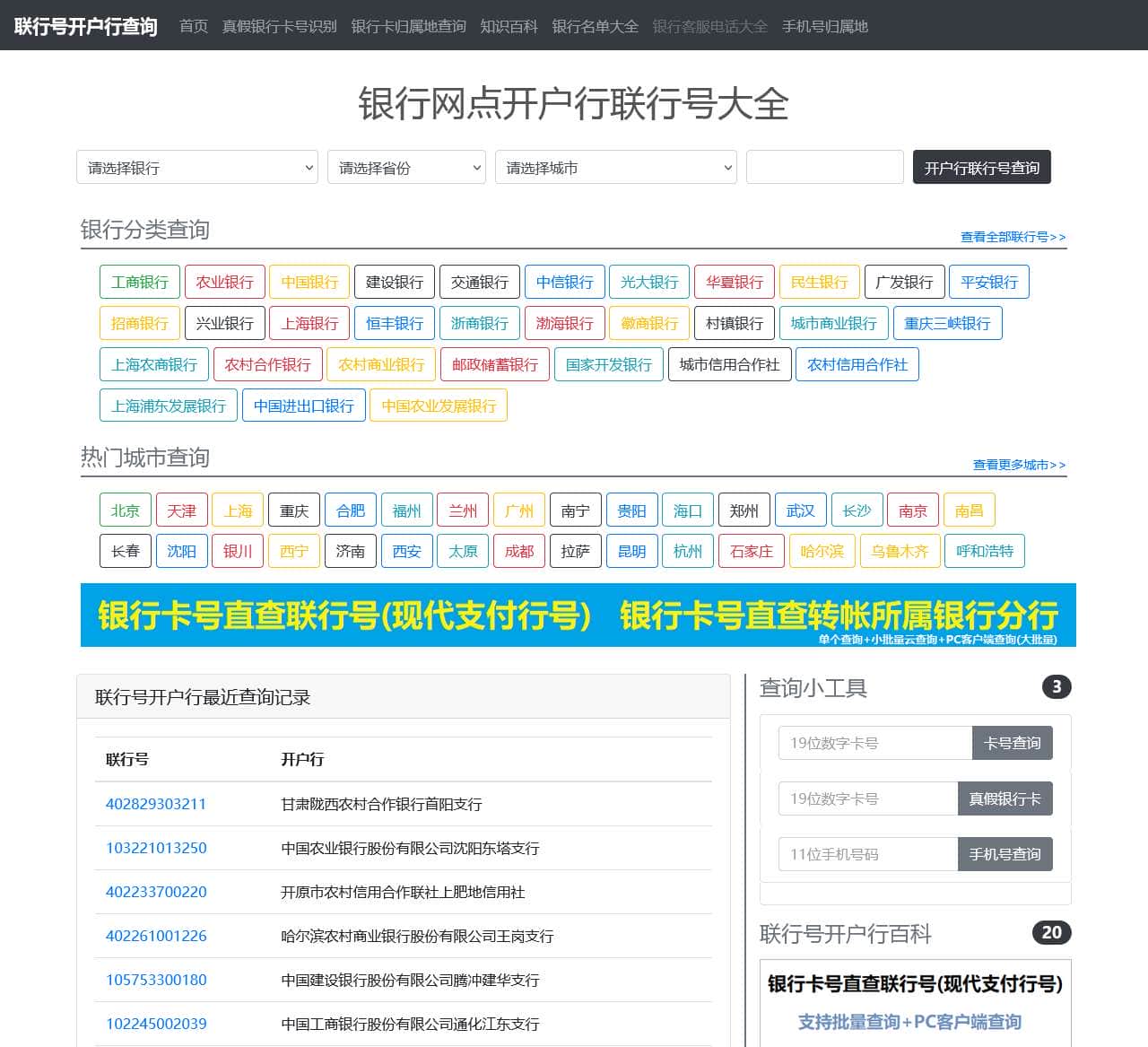Screen dimensions: 1148x1047
Task: Choose the 成都 city tag
Action: [x=519, y=551]
